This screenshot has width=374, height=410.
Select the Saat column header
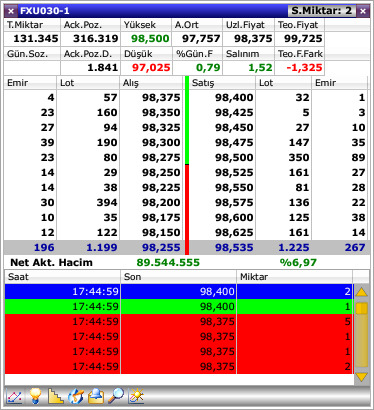coord(62,277)
